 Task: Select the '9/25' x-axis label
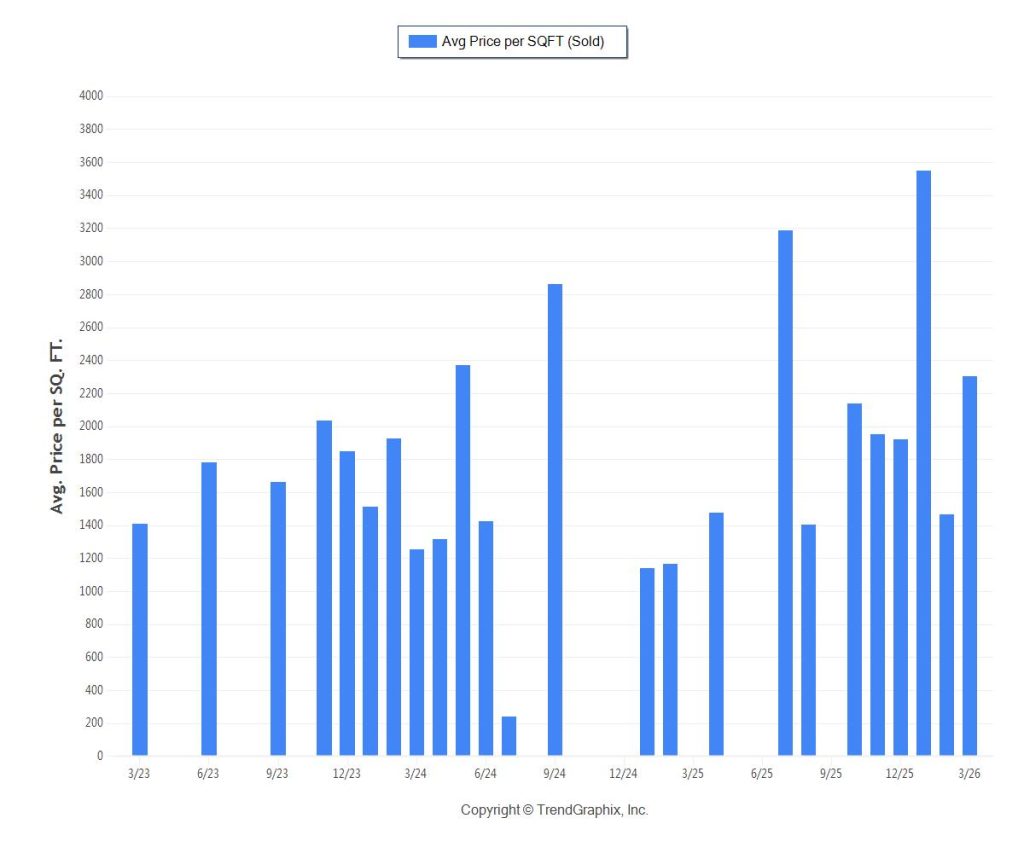point(831,773)
